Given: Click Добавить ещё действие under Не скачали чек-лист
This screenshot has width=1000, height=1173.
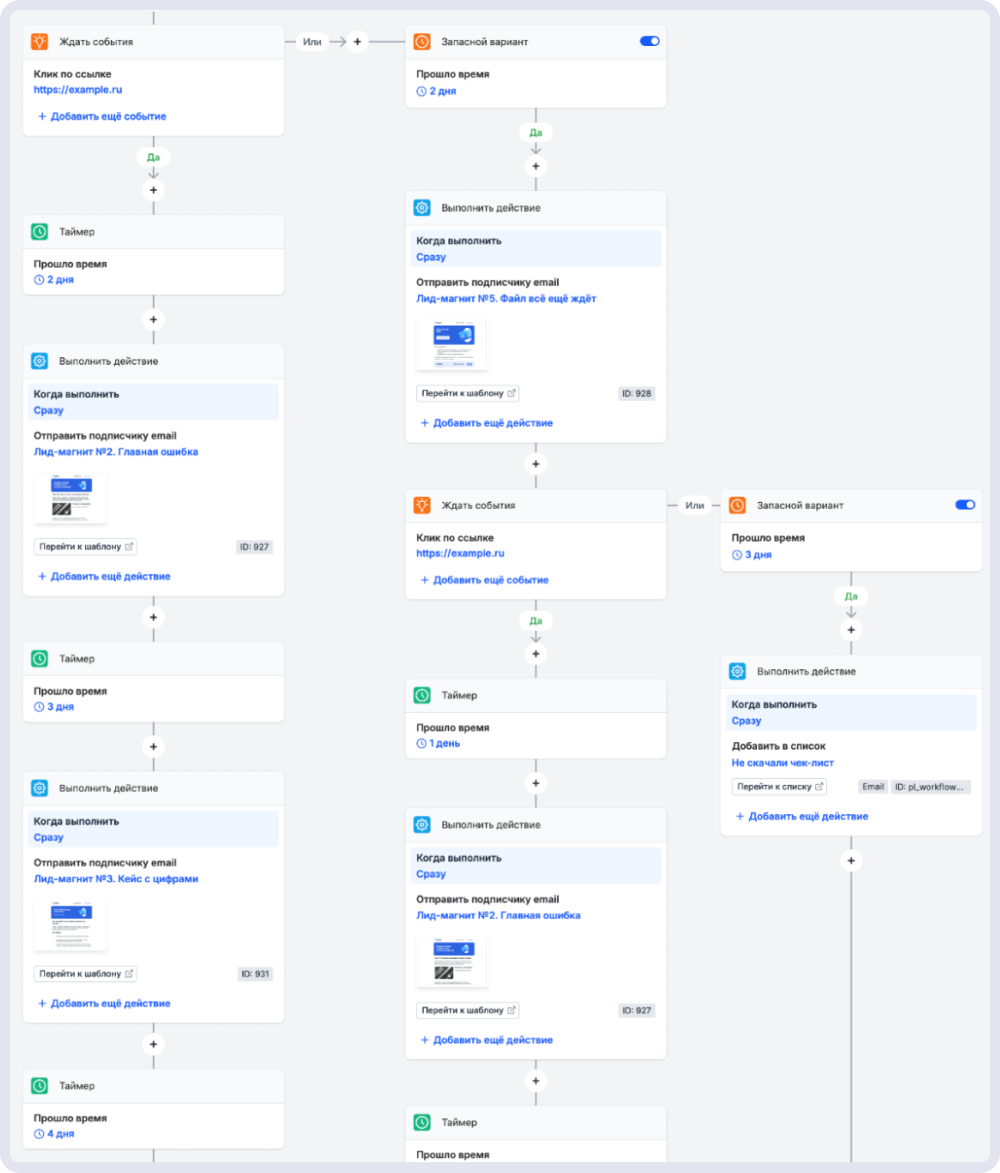Looking at the screenshot, I should point(802,817).
